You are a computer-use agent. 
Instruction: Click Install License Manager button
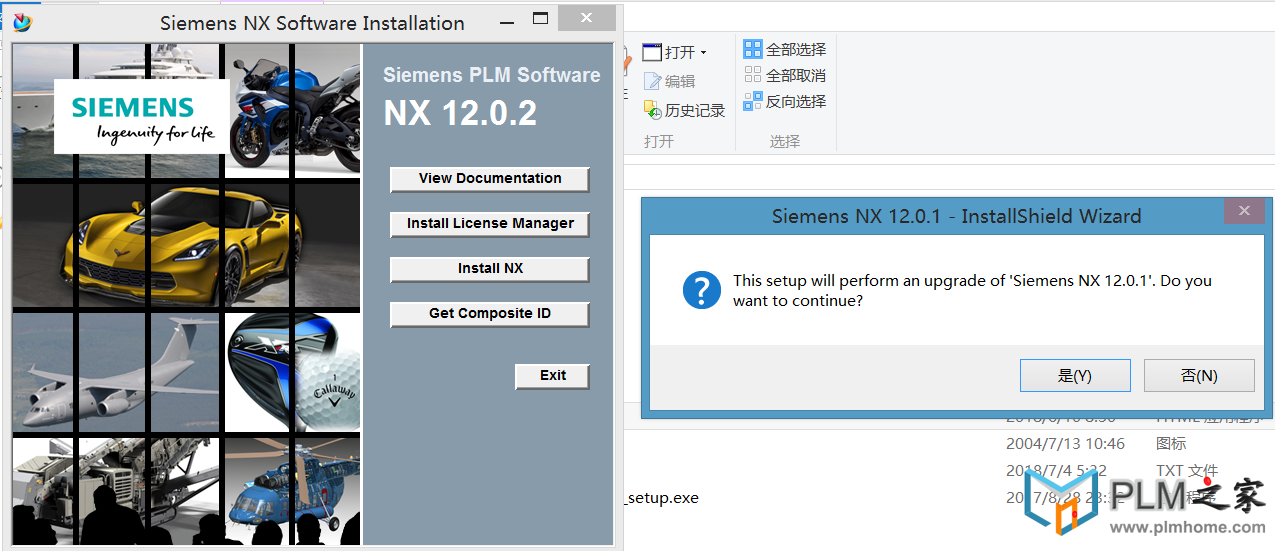[490, 224]
